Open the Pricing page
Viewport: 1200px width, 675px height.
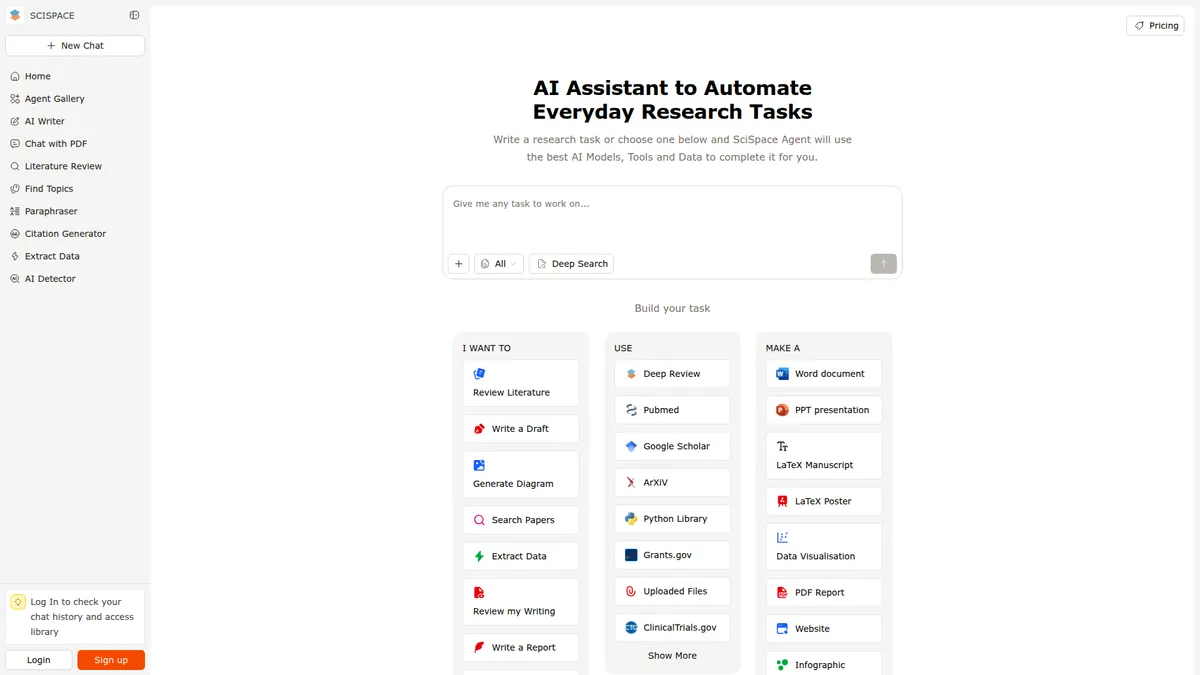(1155, 26)
